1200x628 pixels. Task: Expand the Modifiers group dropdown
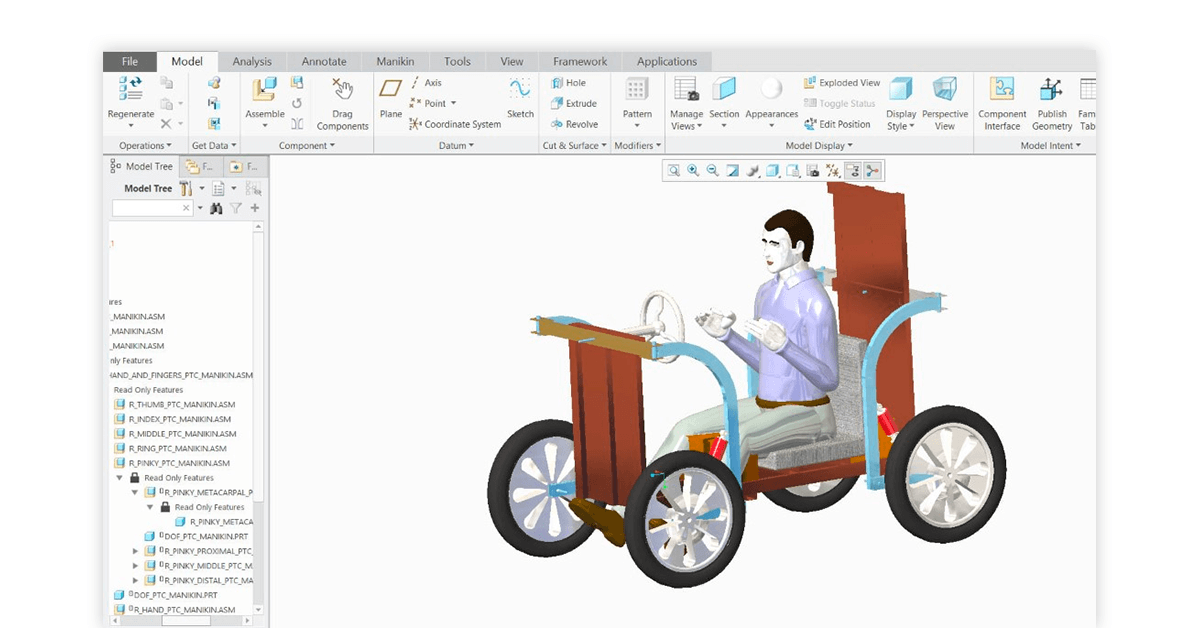pyautogui.click(x=637, y=145)
